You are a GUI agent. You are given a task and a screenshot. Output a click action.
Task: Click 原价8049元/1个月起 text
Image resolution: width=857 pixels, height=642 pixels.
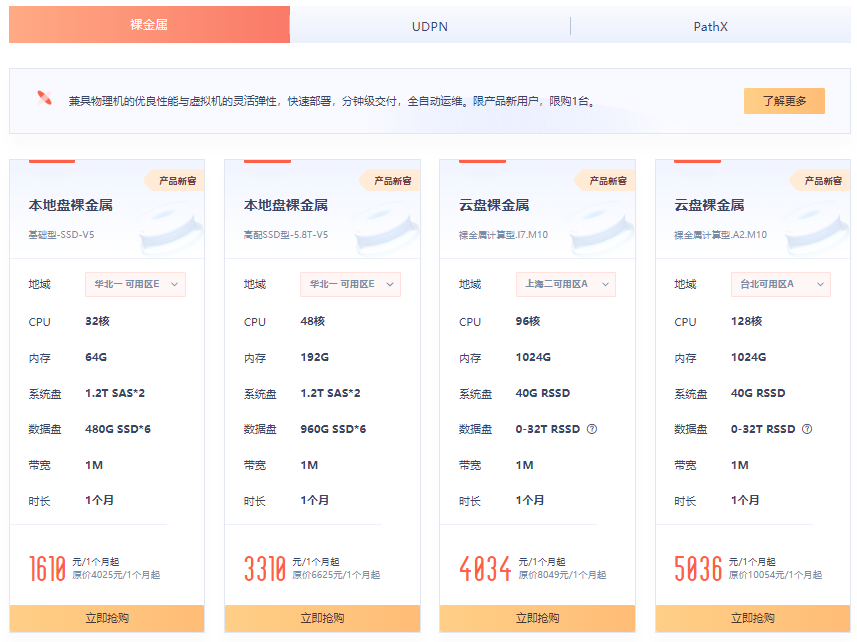562,575
